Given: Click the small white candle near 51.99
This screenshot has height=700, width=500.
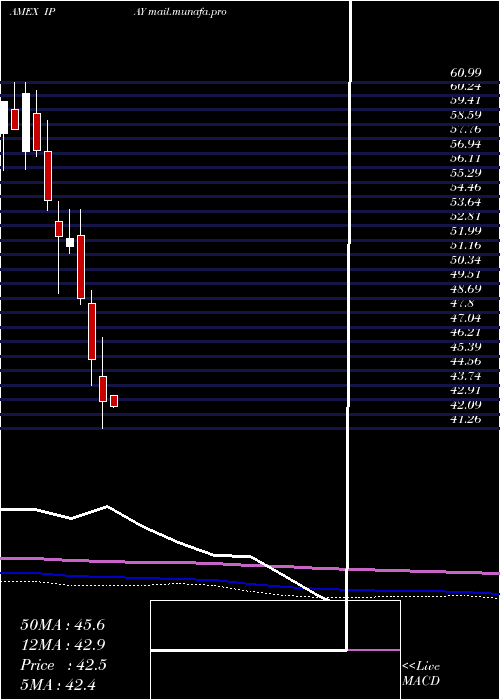Looking at the screenshot, I should point(70,242).
